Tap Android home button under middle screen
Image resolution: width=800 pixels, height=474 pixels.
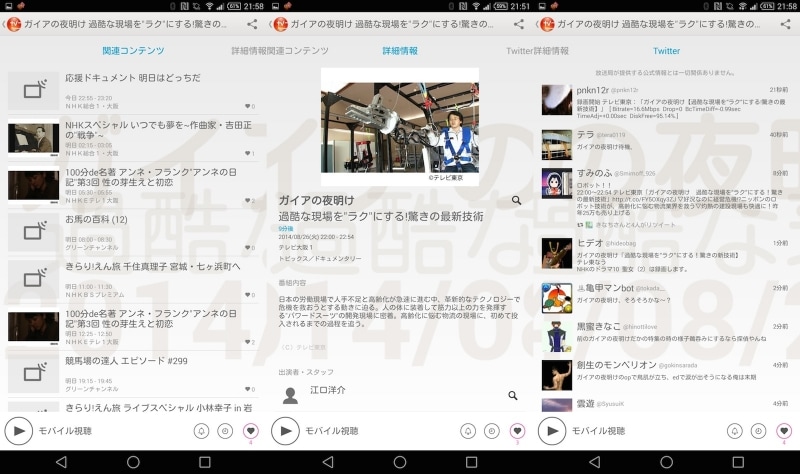point(400,462)
